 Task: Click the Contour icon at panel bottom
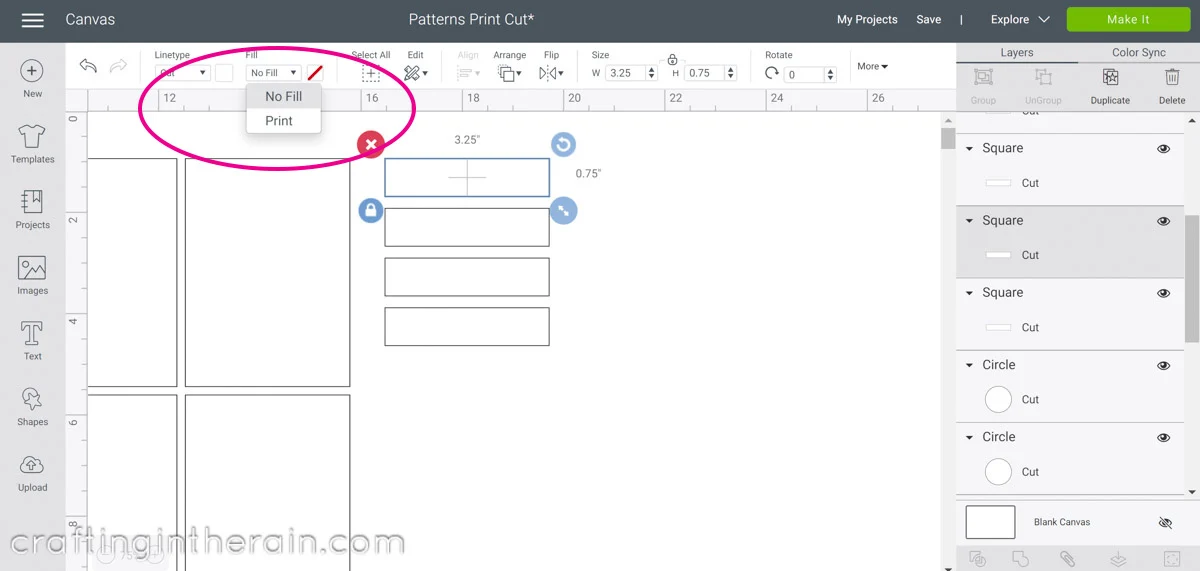(x=1172, y=559)
